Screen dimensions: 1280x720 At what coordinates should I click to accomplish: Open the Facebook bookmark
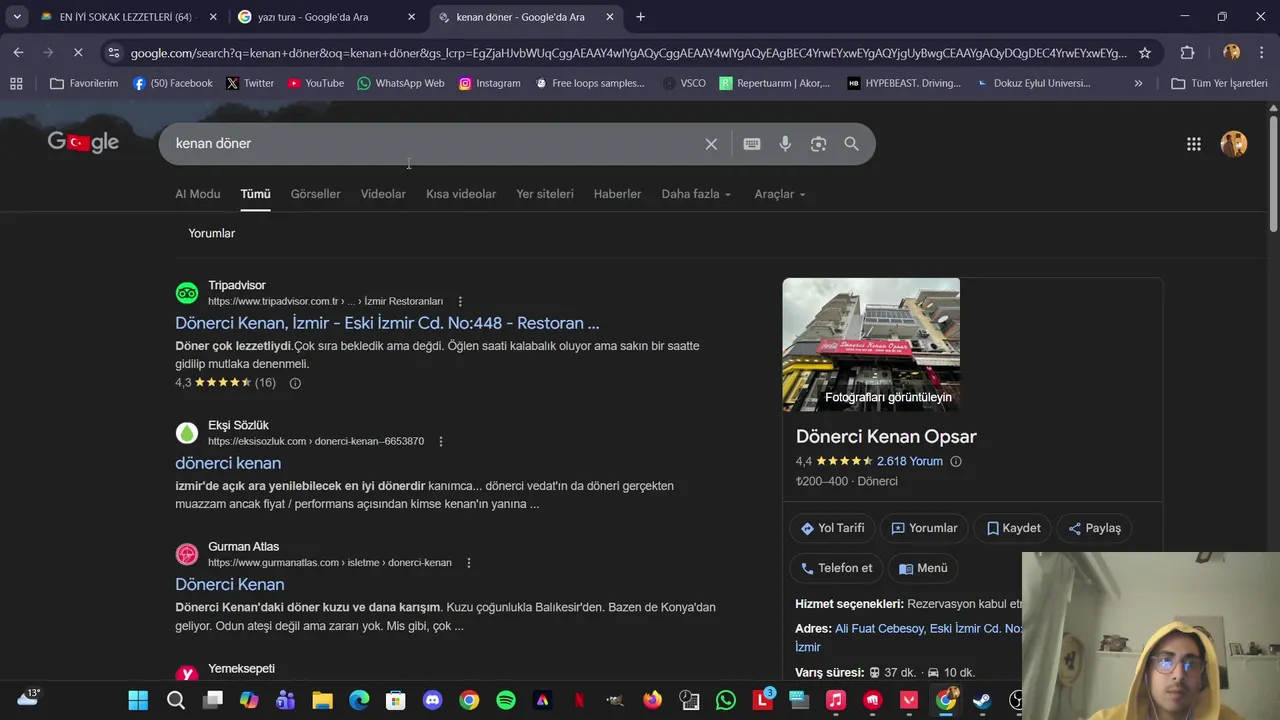point(173,83)
